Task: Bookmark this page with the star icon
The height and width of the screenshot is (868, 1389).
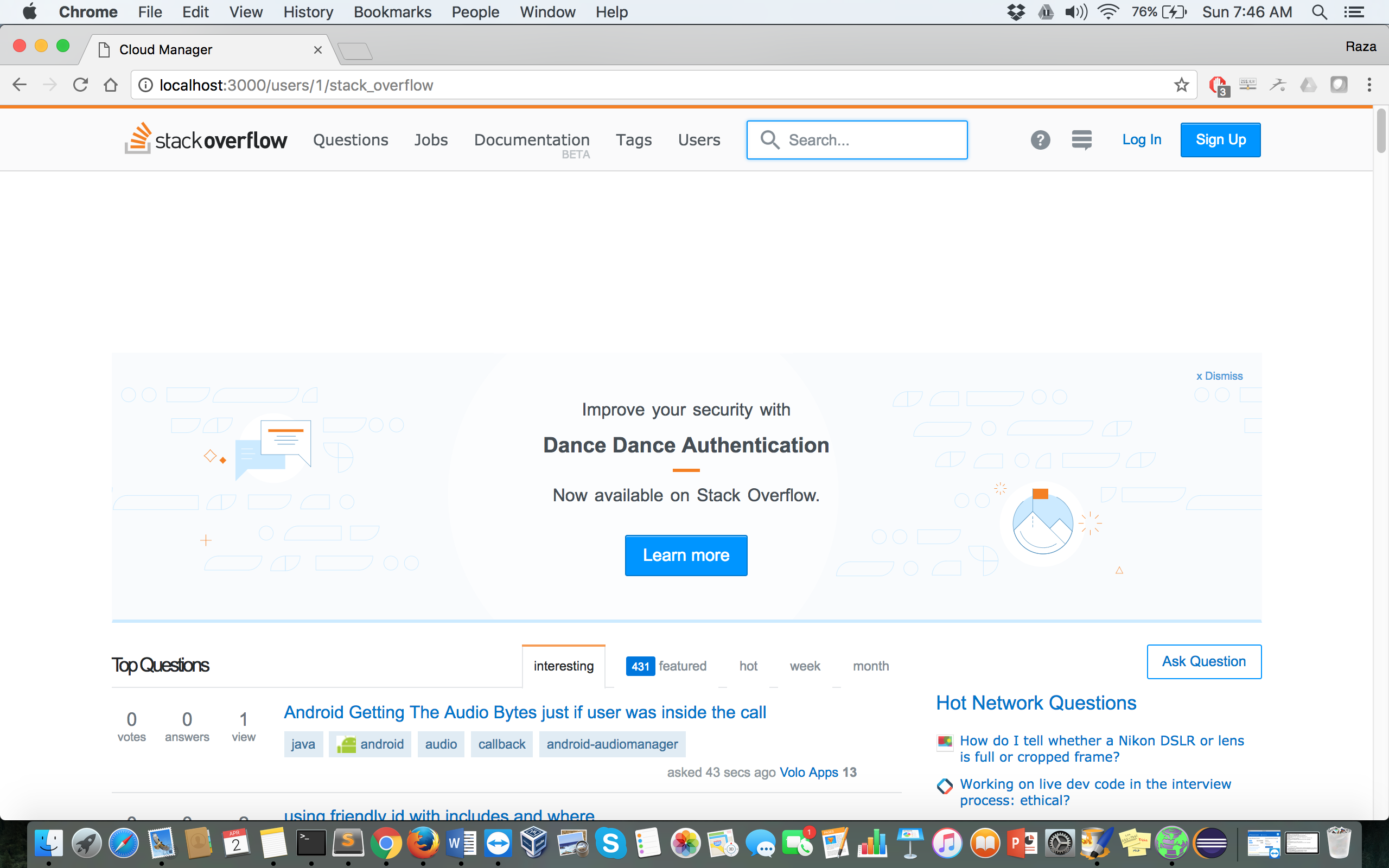Action: point(1181,85)
